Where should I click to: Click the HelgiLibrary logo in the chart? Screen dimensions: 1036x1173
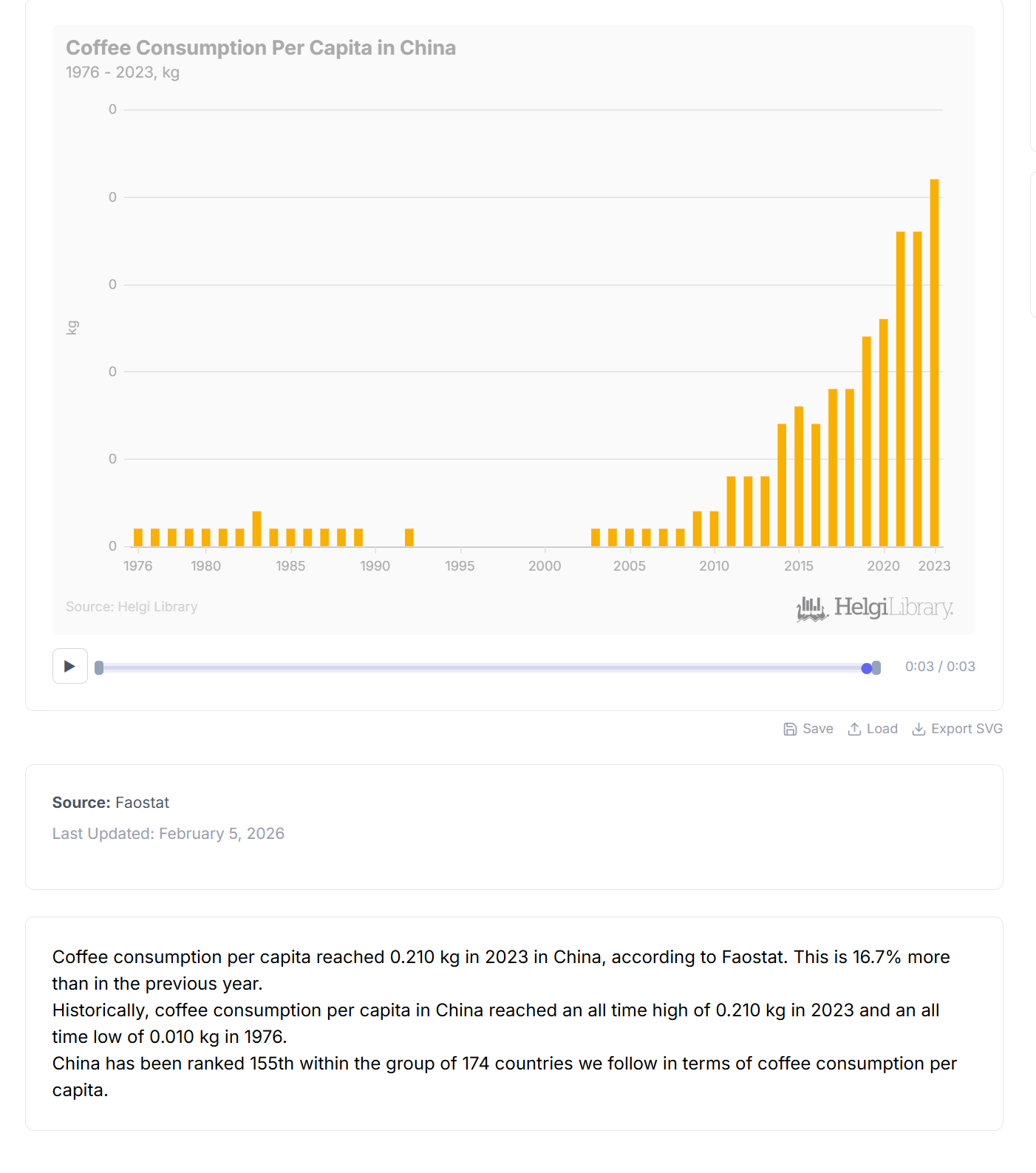click(x=875, y=608)
